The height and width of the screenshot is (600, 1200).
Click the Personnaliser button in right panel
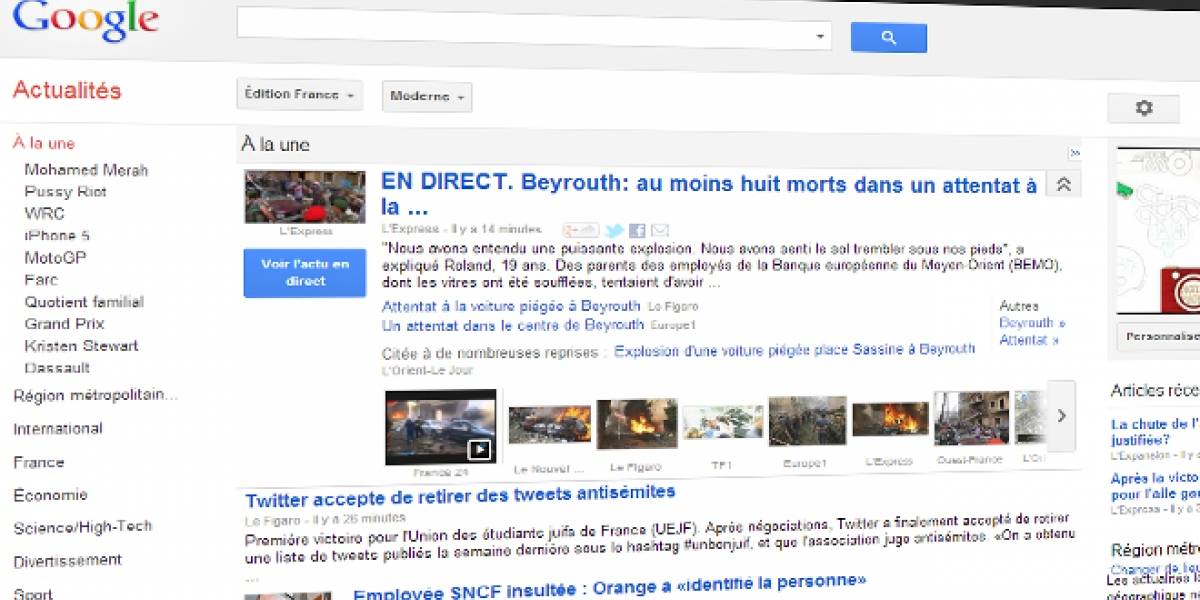coord(1160,337)
